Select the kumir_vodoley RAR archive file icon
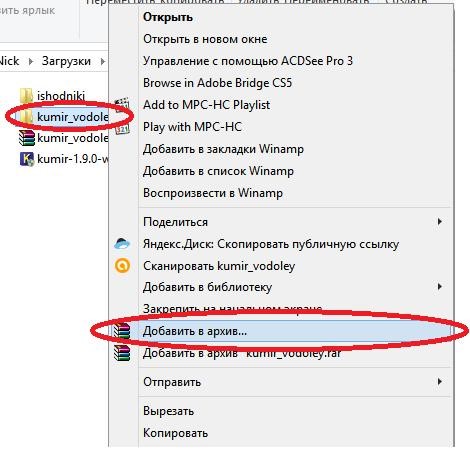 (27, 138)
